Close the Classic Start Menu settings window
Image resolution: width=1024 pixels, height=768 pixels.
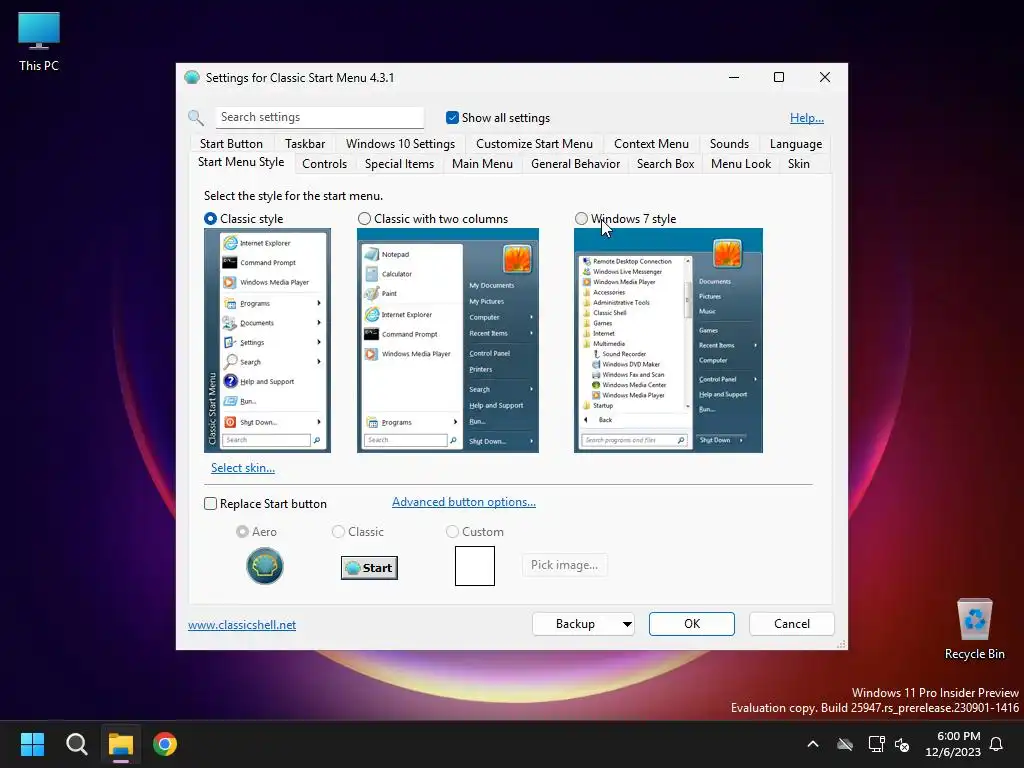tap(825, 77)
